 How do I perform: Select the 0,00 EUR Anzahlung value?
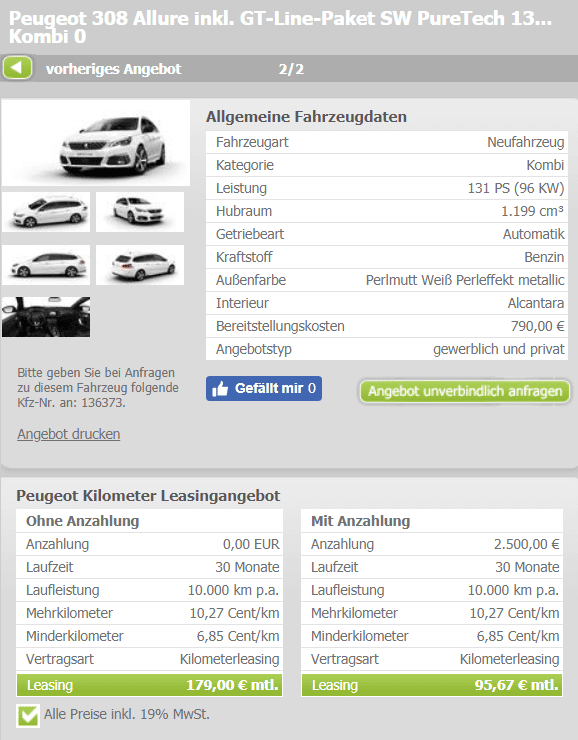(251, 544)
